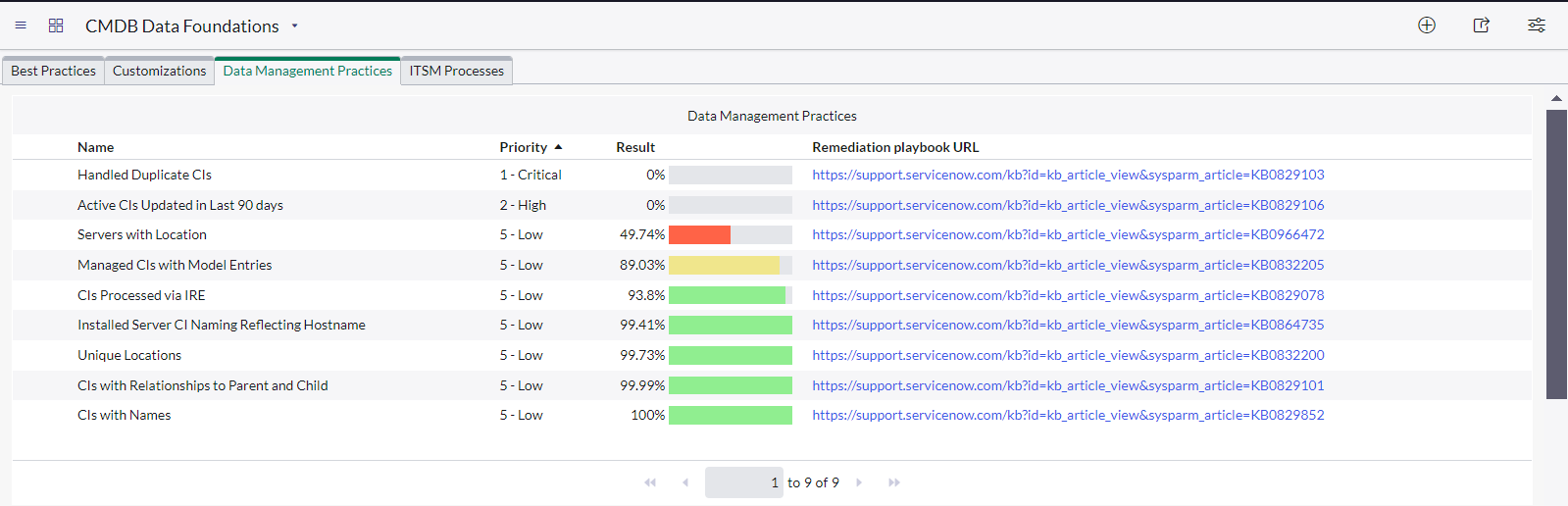The width and height of the screenshot is (1568, 506).
Task: Click the Handled Duplicate CIs name
Action: point(144,175)
